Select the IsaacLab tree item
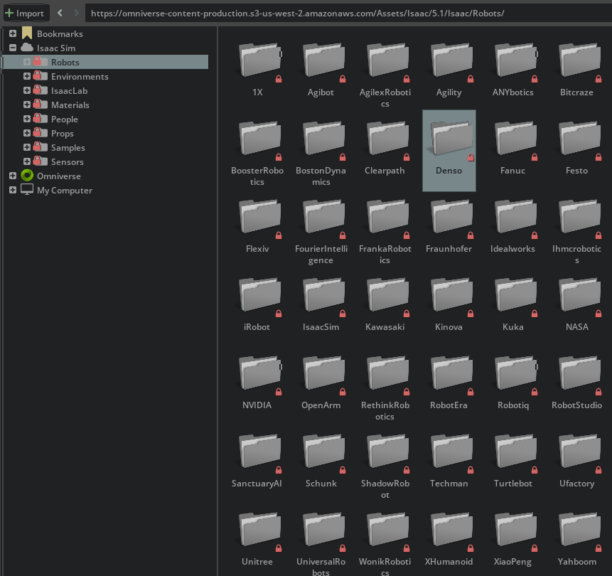This screenshot has width=612, height=576. pyautogui.click(x=69, y=91)
